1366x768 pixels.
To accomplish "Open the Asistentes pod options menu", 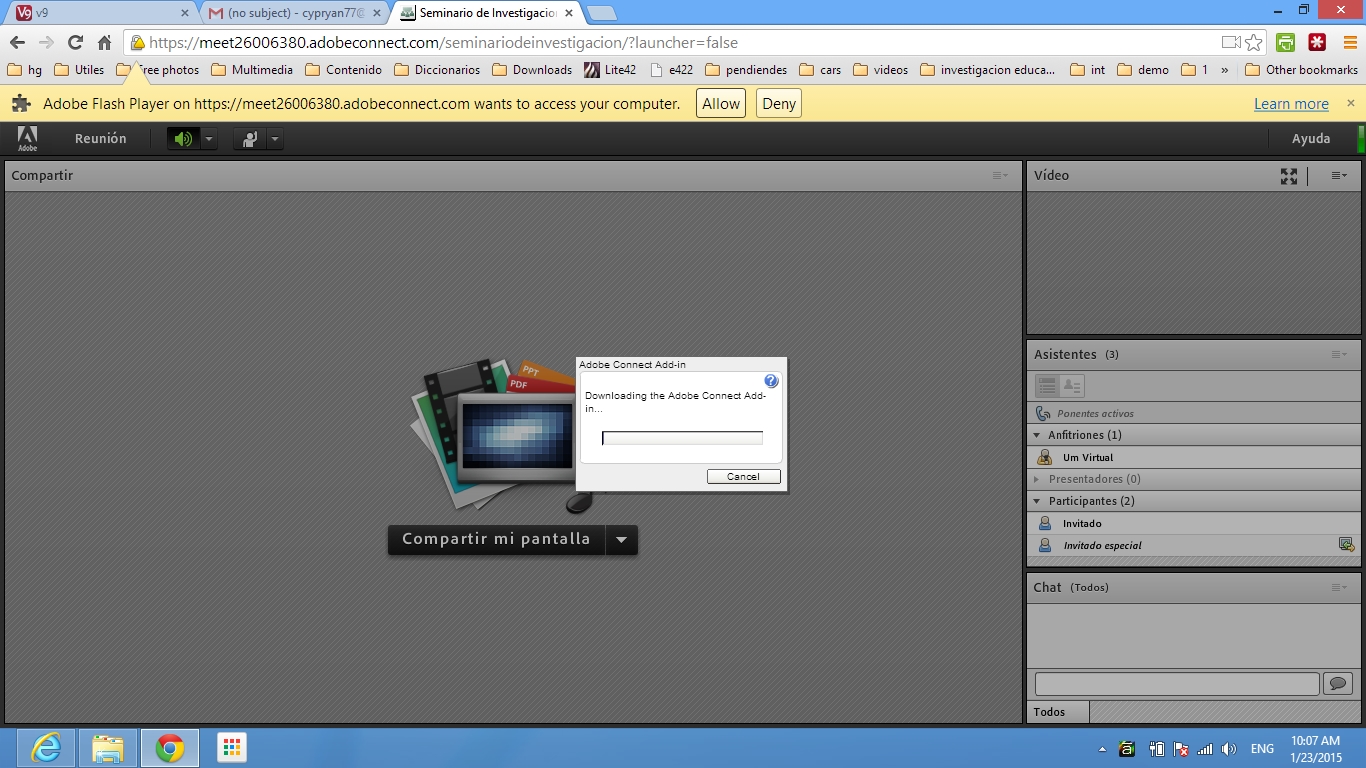I will pyautogui.click(x=1339, y=355).
